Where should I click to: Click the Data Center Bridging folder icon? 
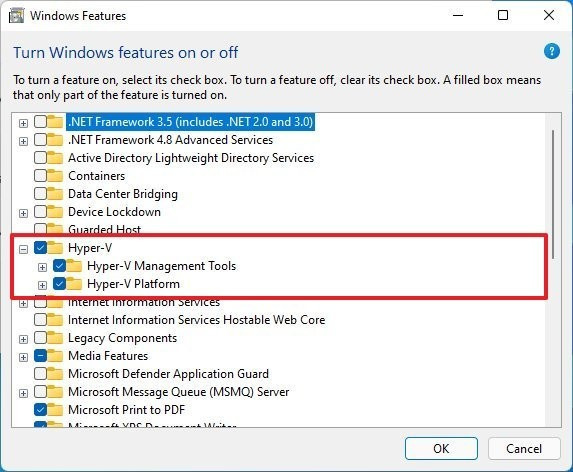[55, 194]
